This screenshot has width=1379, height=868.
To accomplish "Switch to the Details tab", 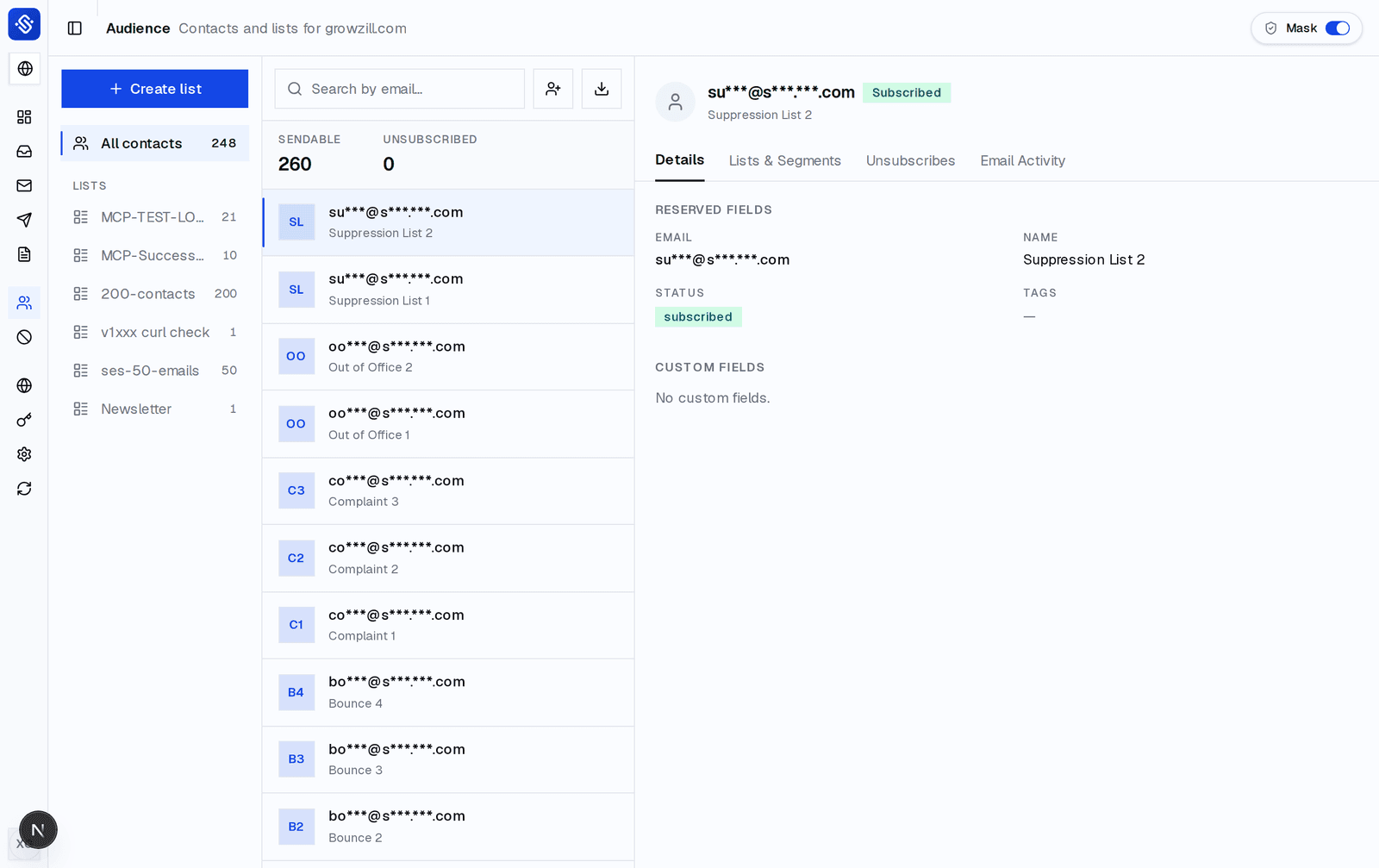I will (680, 160).
